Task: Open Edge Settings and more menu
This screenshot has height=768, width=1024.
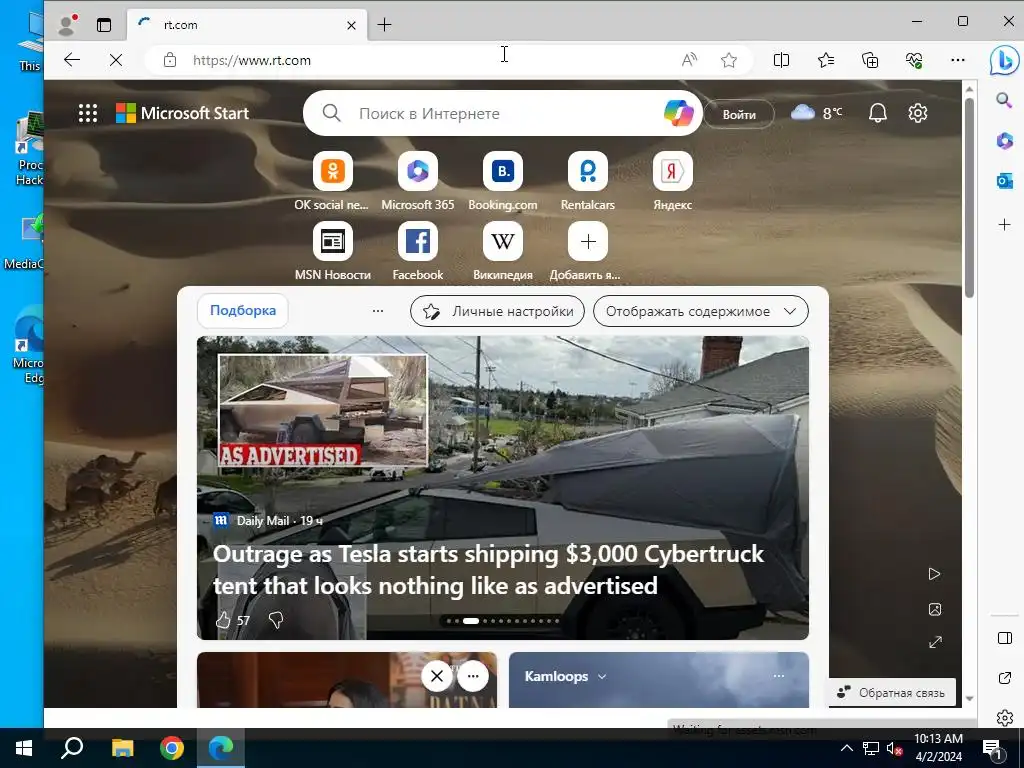Action: pos(958,60)
